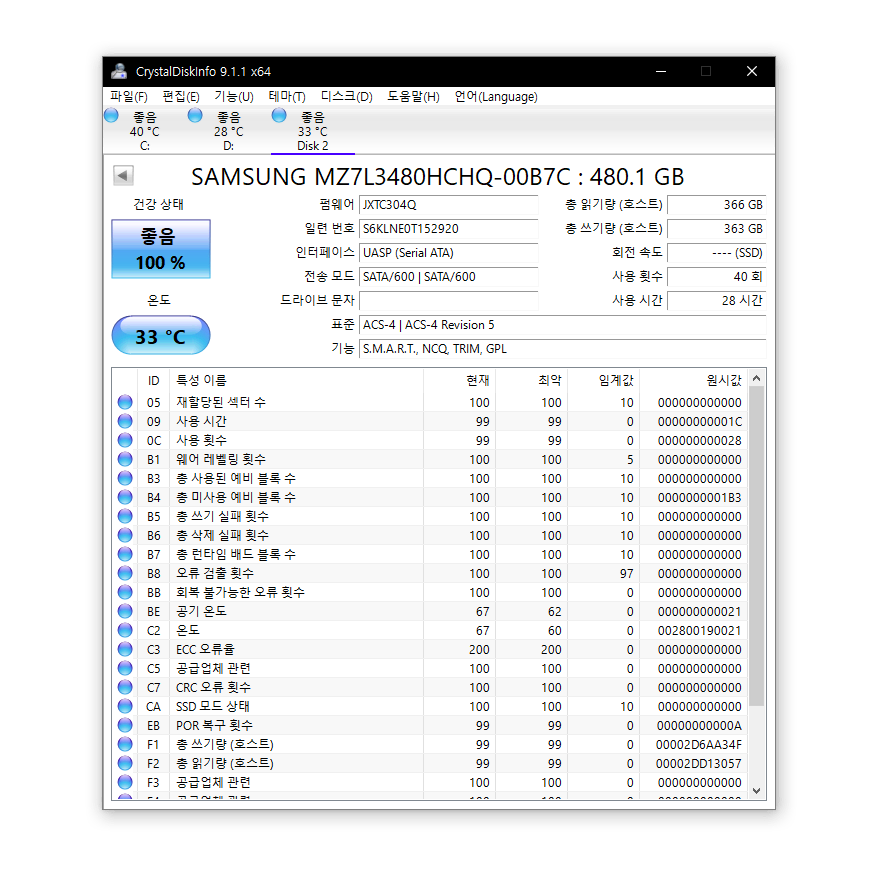886x886 pixels.
Task: Open the 파일(F) menu
Action: (129, 97)
